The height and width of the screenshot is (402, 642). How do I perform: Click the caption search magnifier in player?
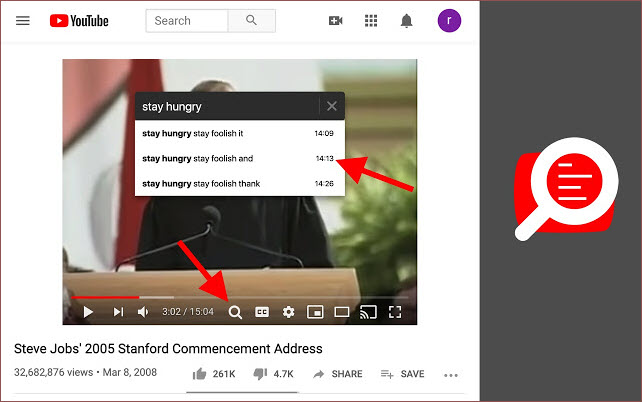point(235,312)
